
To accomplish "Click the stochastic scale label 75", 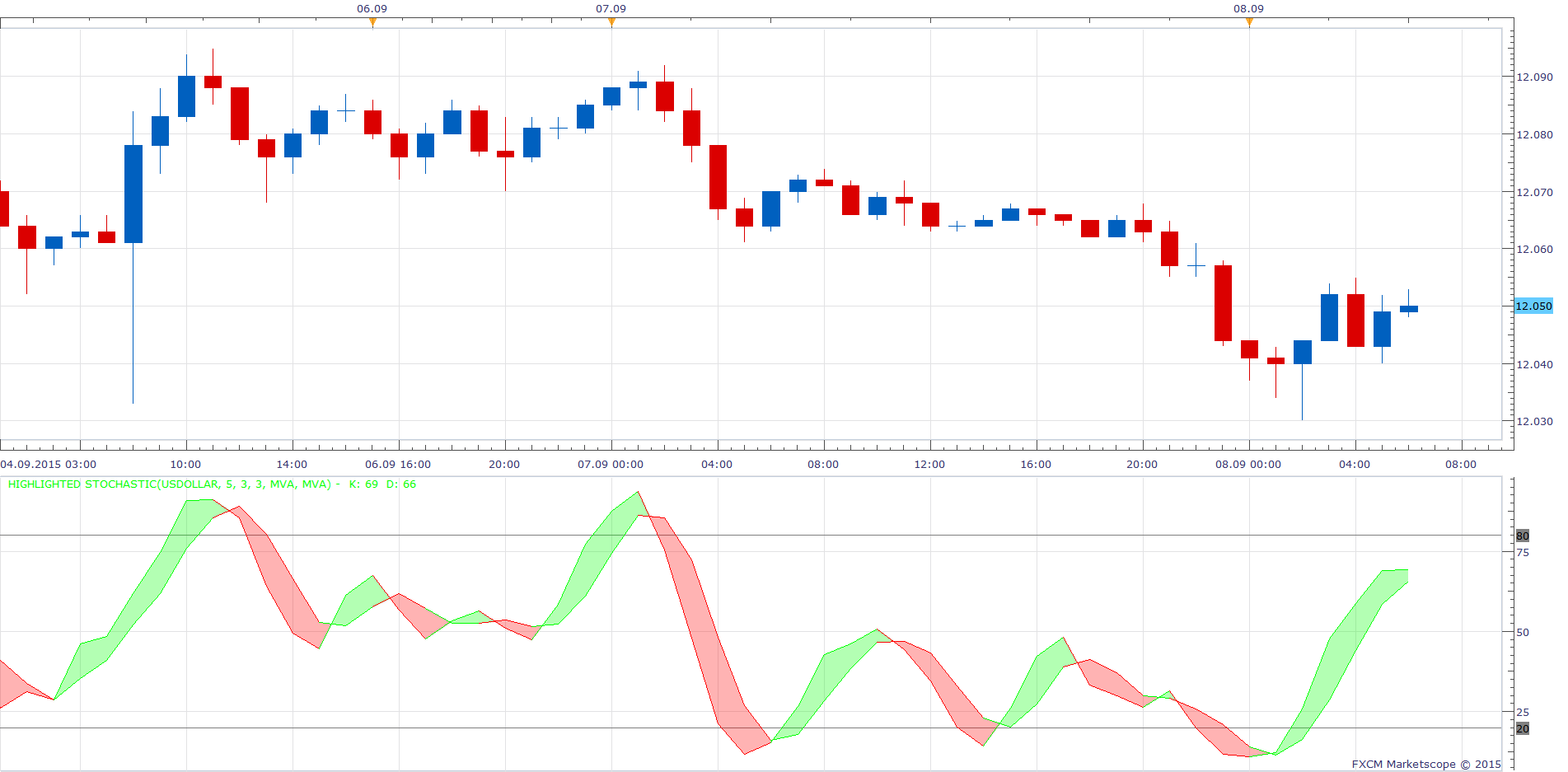I will coord(1523,553).
